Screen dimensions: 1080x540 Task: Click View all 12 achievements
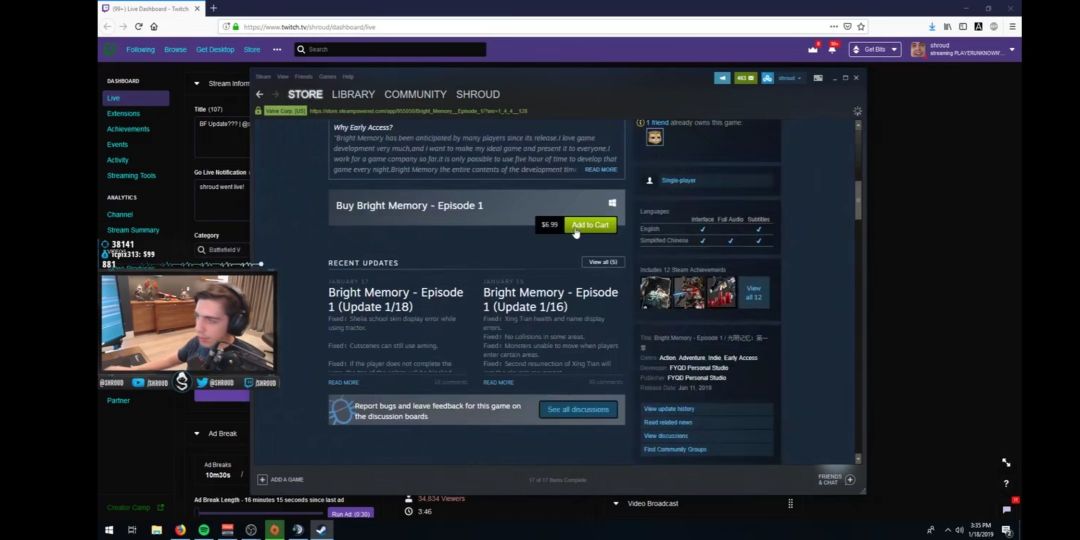[x=754, y=293]
